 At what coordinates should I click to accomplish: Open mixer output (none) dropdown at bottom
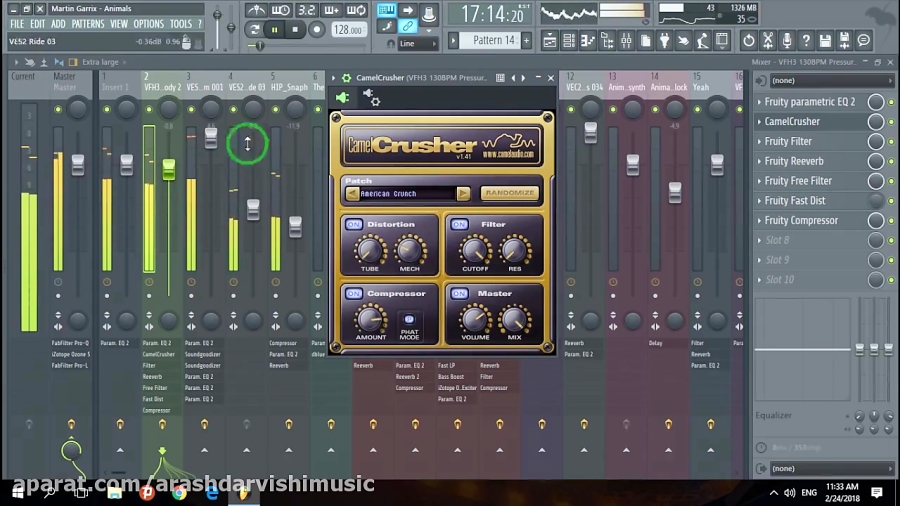[831, 469]
